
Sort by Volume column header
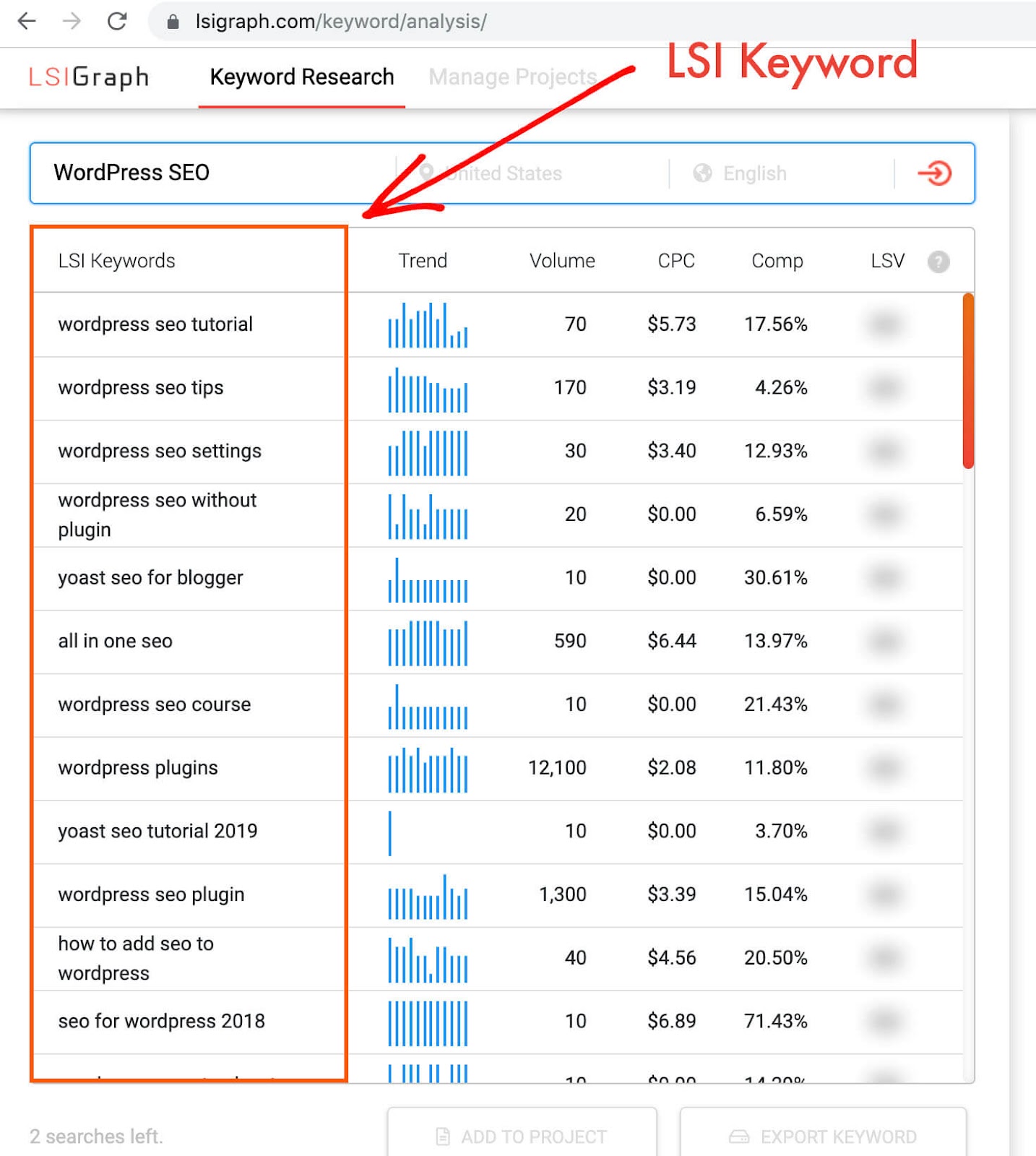click(x=562, y=261)
